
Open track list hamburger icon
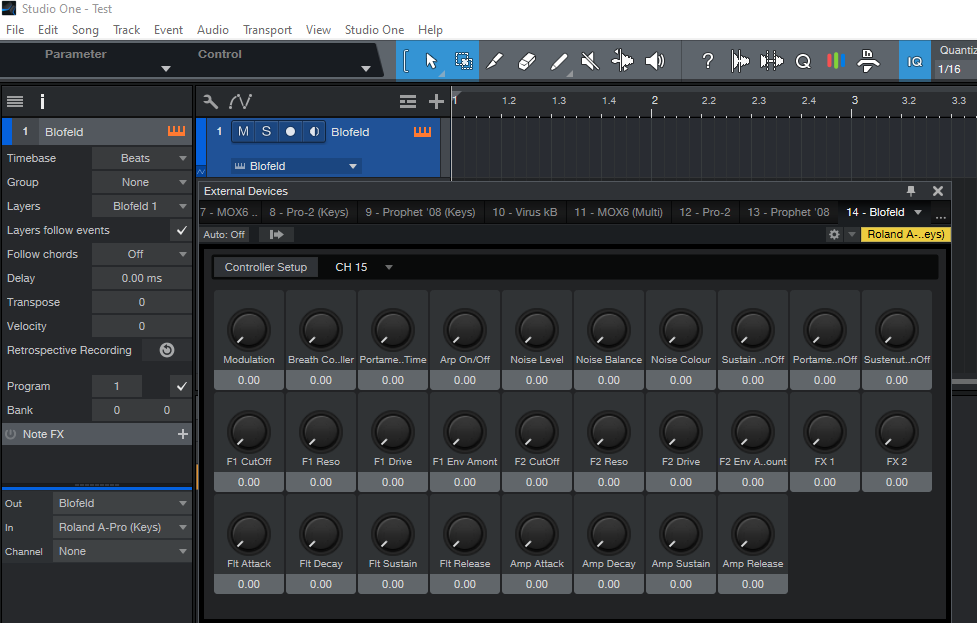click(15, 102)
